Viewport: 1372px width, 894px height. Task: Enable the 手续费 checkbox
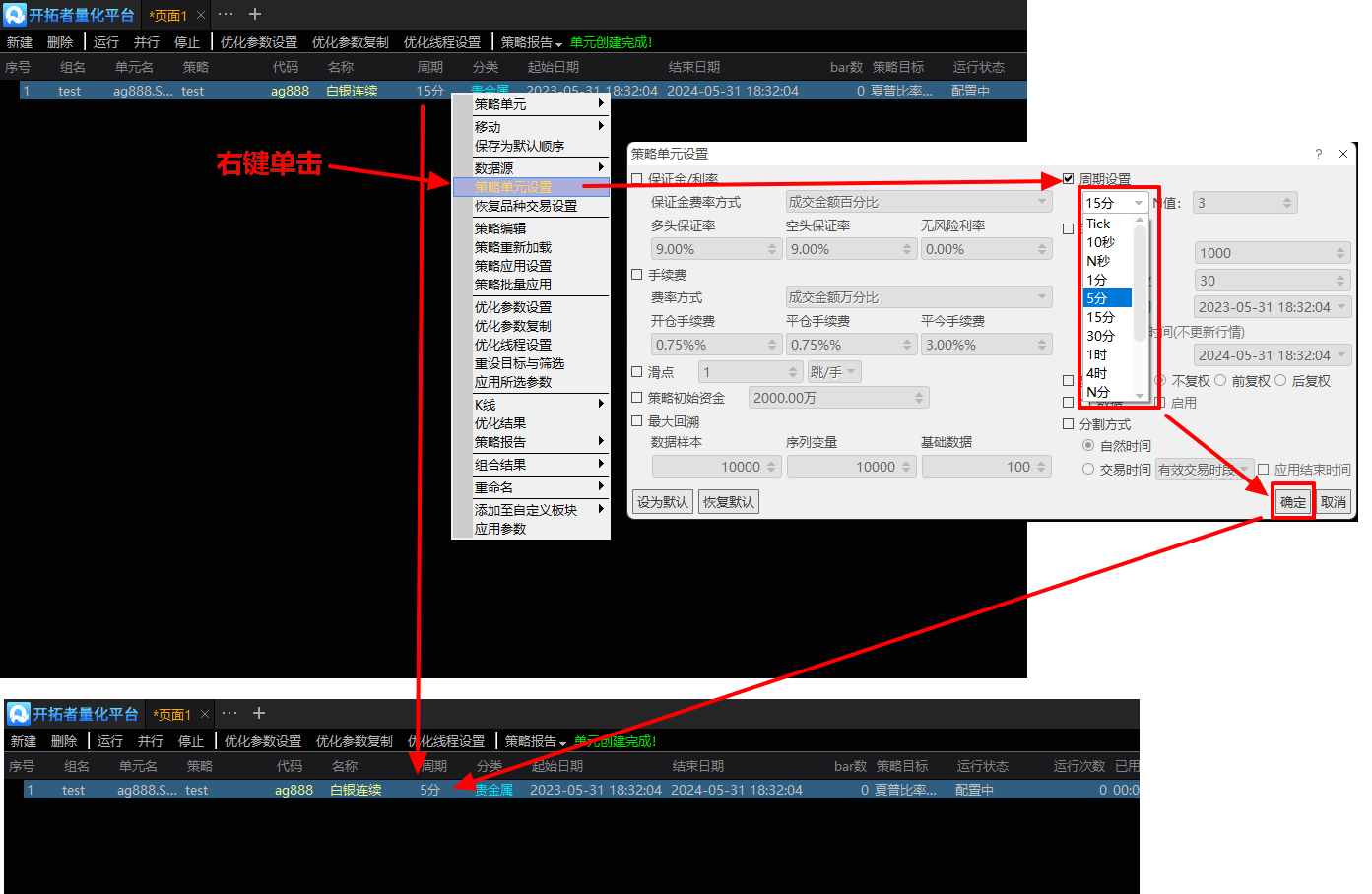point(637,275)
